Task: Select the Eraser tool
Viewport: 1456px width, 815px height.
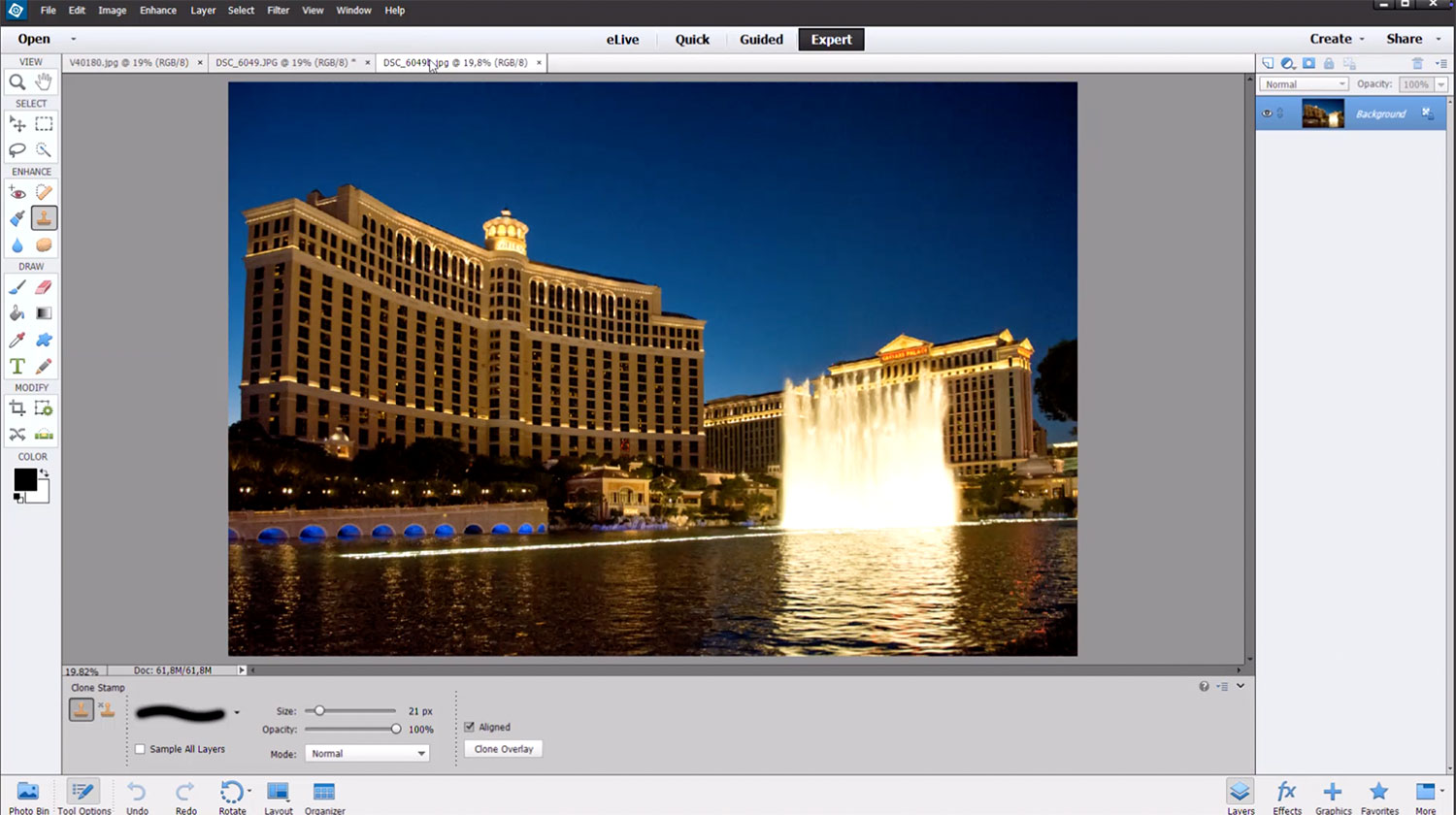Action: click(x=44, y=287)
